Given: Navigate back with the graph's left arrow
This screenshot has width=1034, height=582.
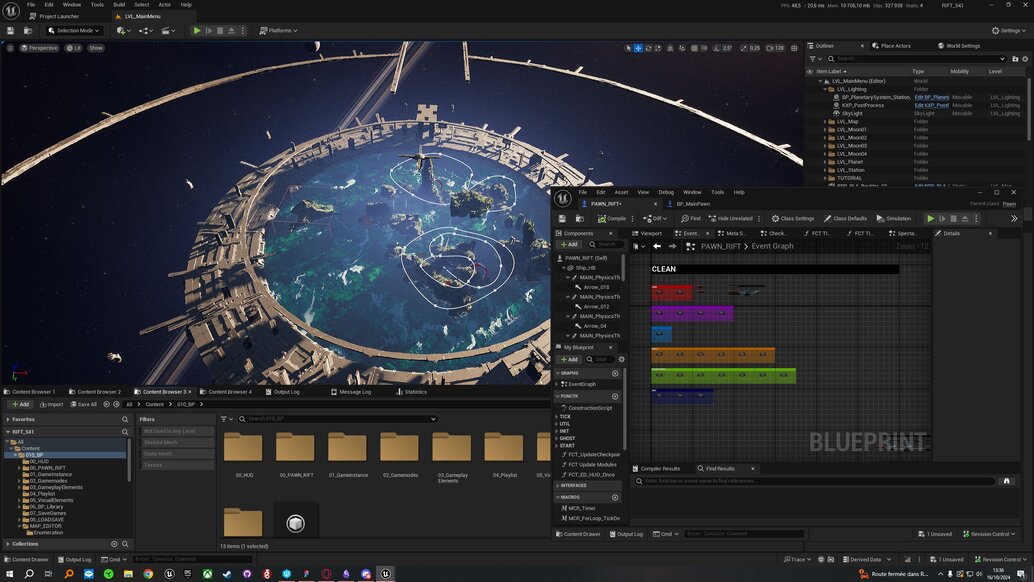Looking at the screenshot, I should [x=657, y=246].
